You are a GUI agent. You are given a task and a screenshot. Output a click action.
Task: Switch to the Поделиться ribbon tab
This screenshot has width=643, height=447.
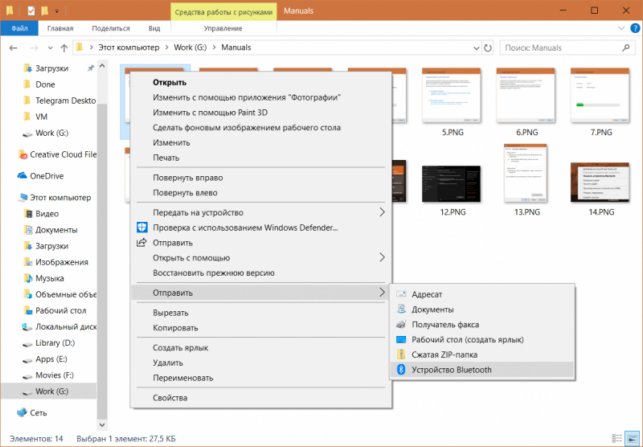click(111, 28)
